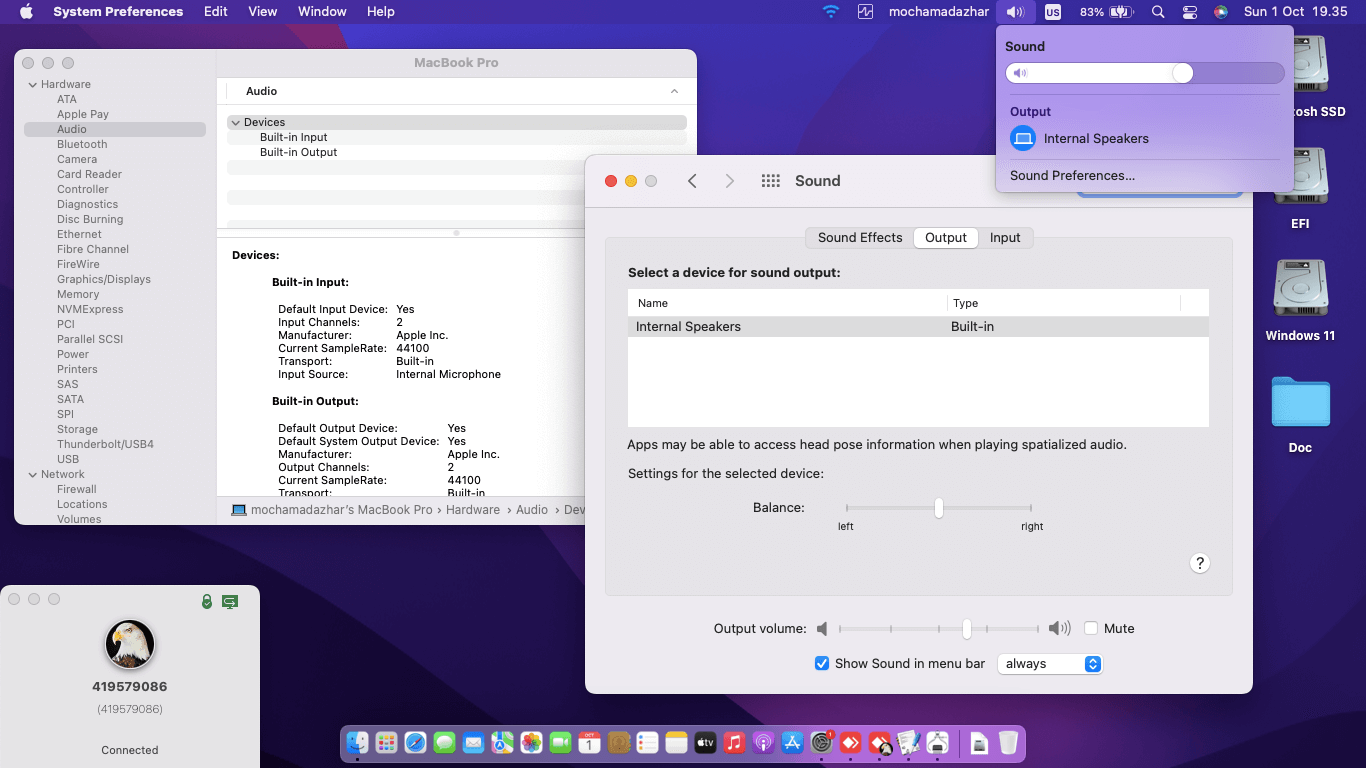Open the Window menu
The height and width of the screenshot is (768, 1366).
(322, 12)
